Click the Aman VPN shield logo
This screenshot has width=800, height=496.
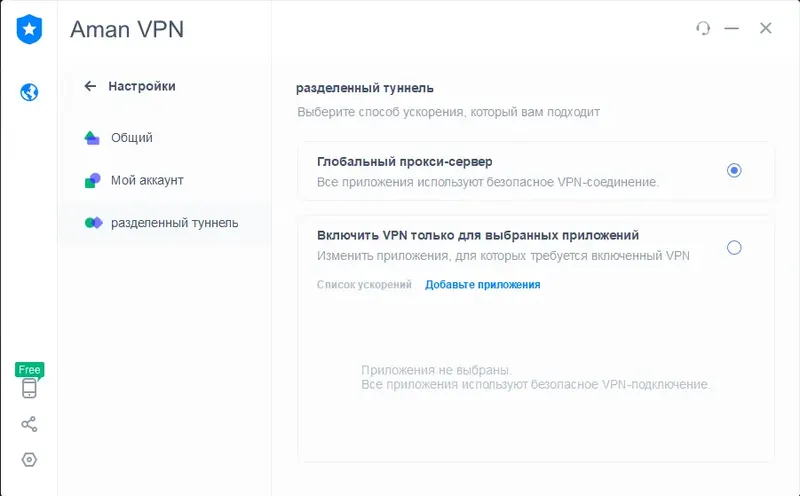29,29
